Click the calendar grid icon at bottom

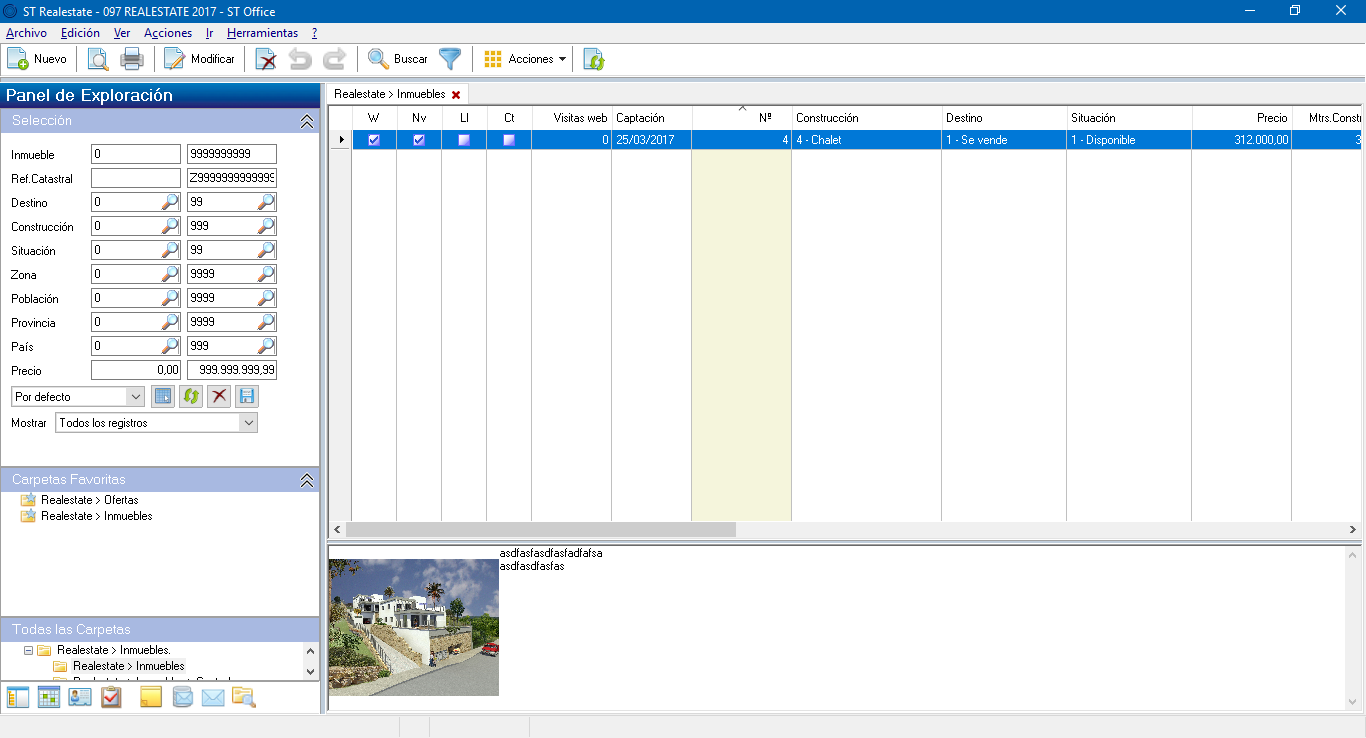point(49,697)
